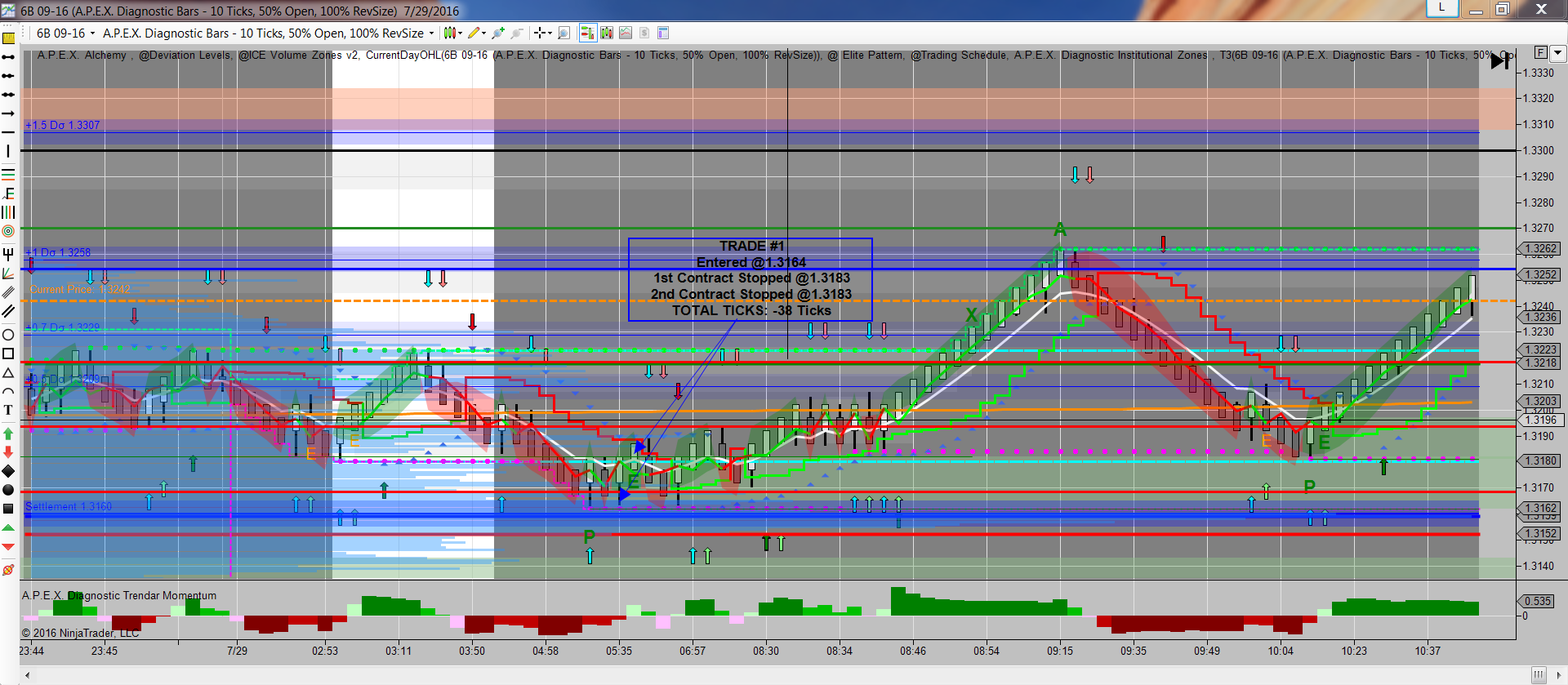Select the green arrow up marker
Viewport: 1568px width, 685px height.
tap(8, 434)
